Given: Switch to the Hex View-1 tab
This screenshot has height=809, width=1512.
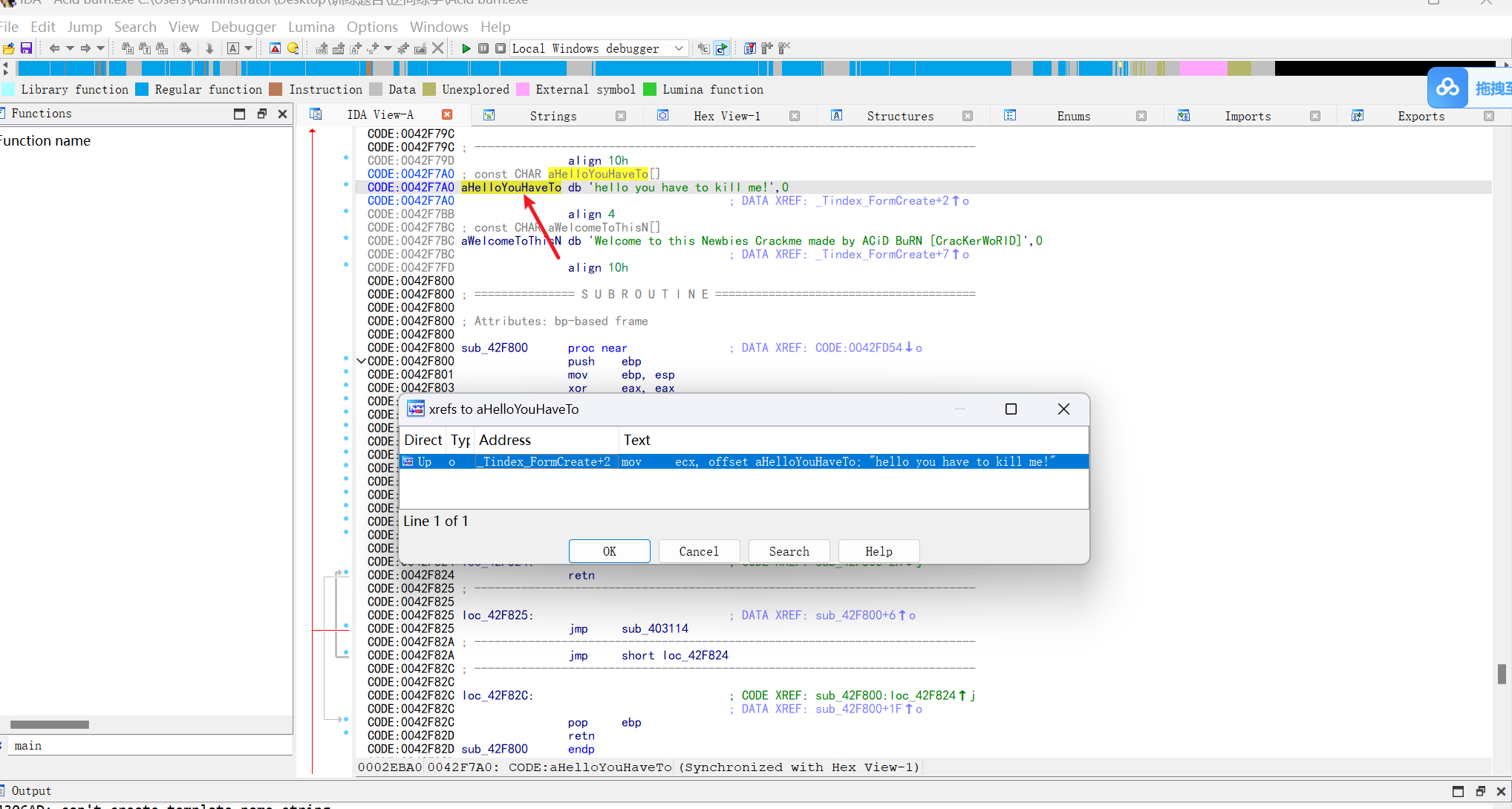Looking at the screenshot, I should (726, 116).
